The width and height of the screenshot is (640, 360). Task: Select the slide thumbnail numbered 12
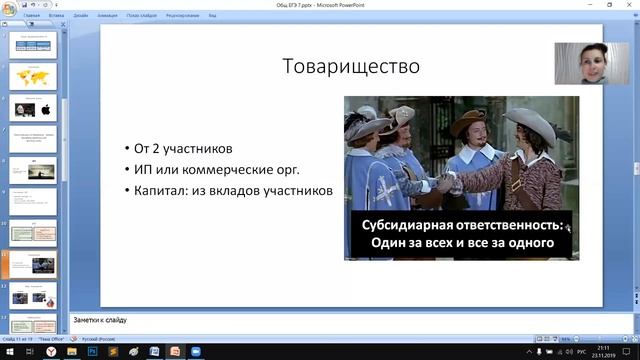tap(33, 296)
